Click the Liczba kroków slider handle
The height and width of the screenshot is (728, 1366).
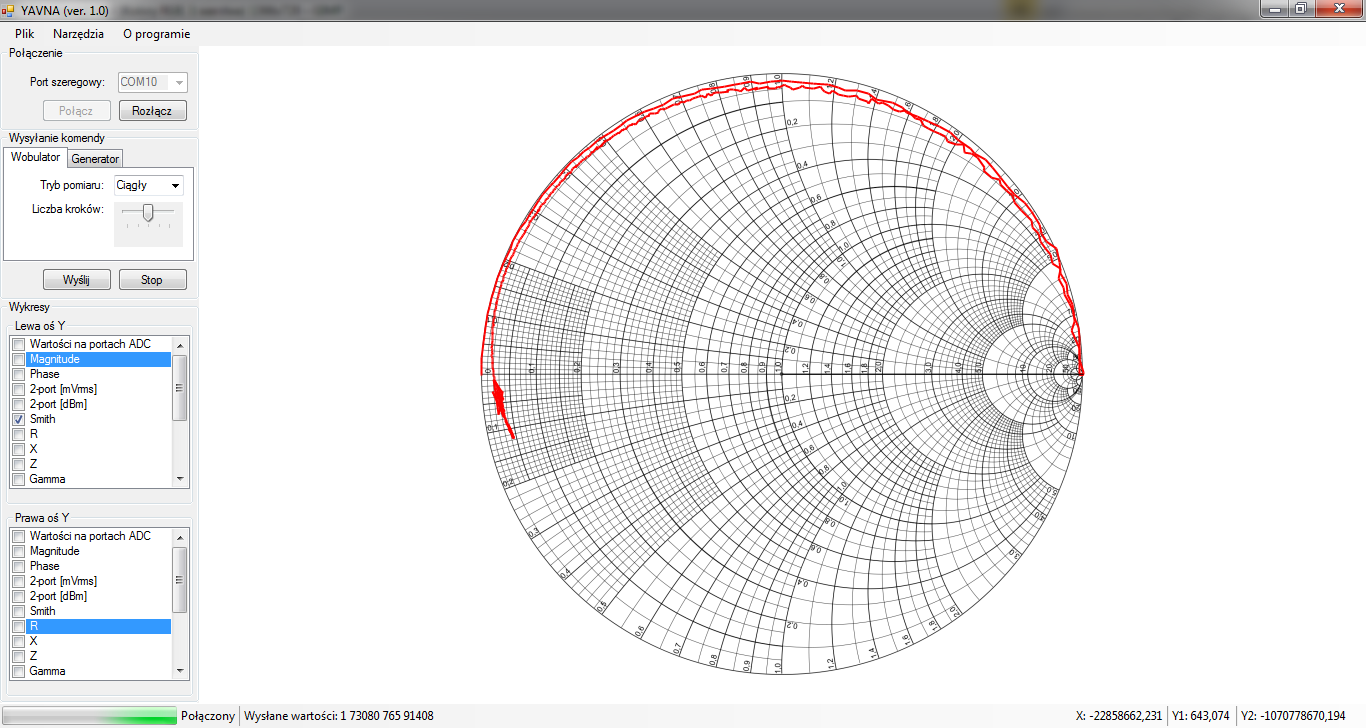[x=148, y=212]
